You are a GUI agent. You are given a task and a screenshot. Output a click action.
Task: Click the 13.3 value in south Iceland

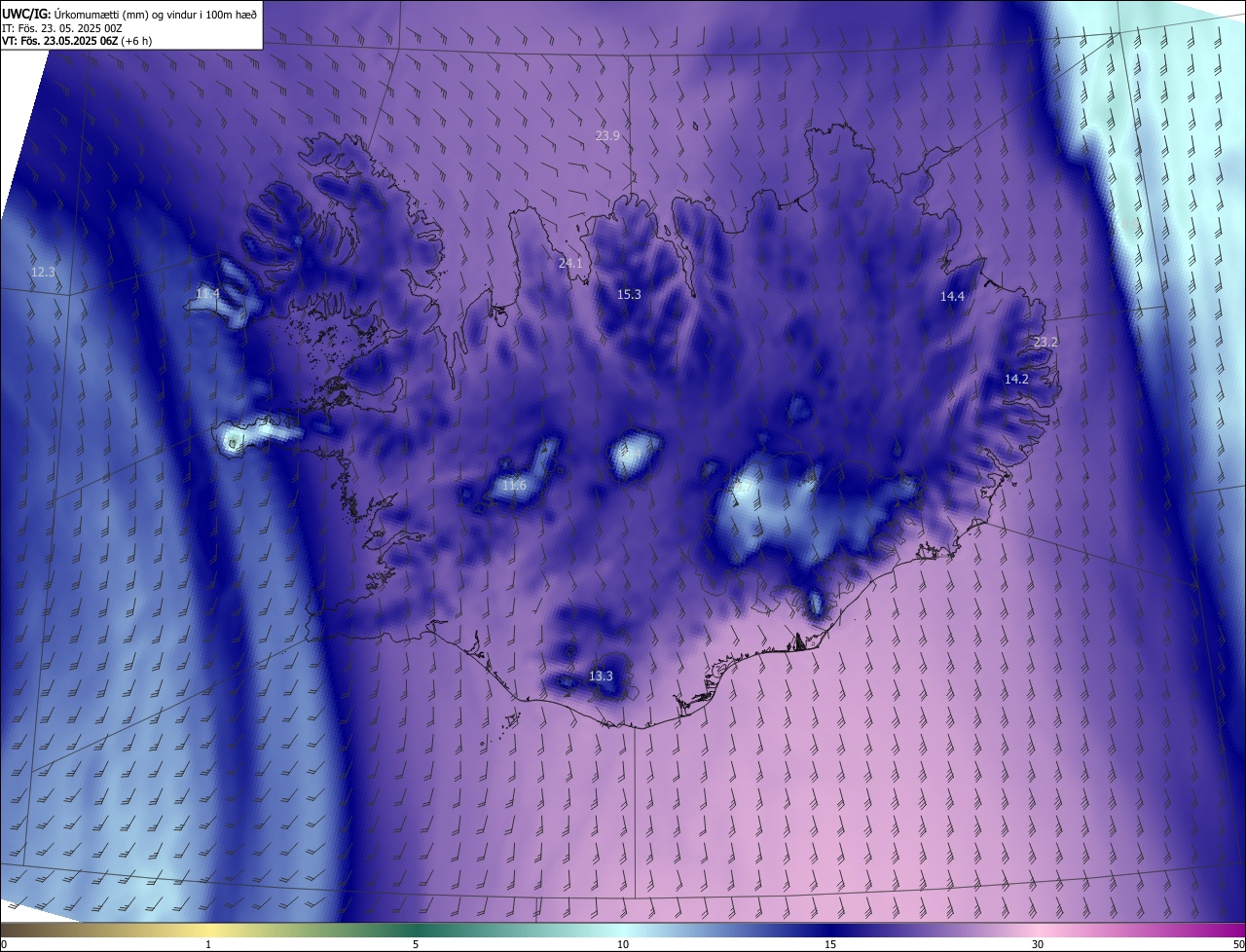[x=602, y=676]
